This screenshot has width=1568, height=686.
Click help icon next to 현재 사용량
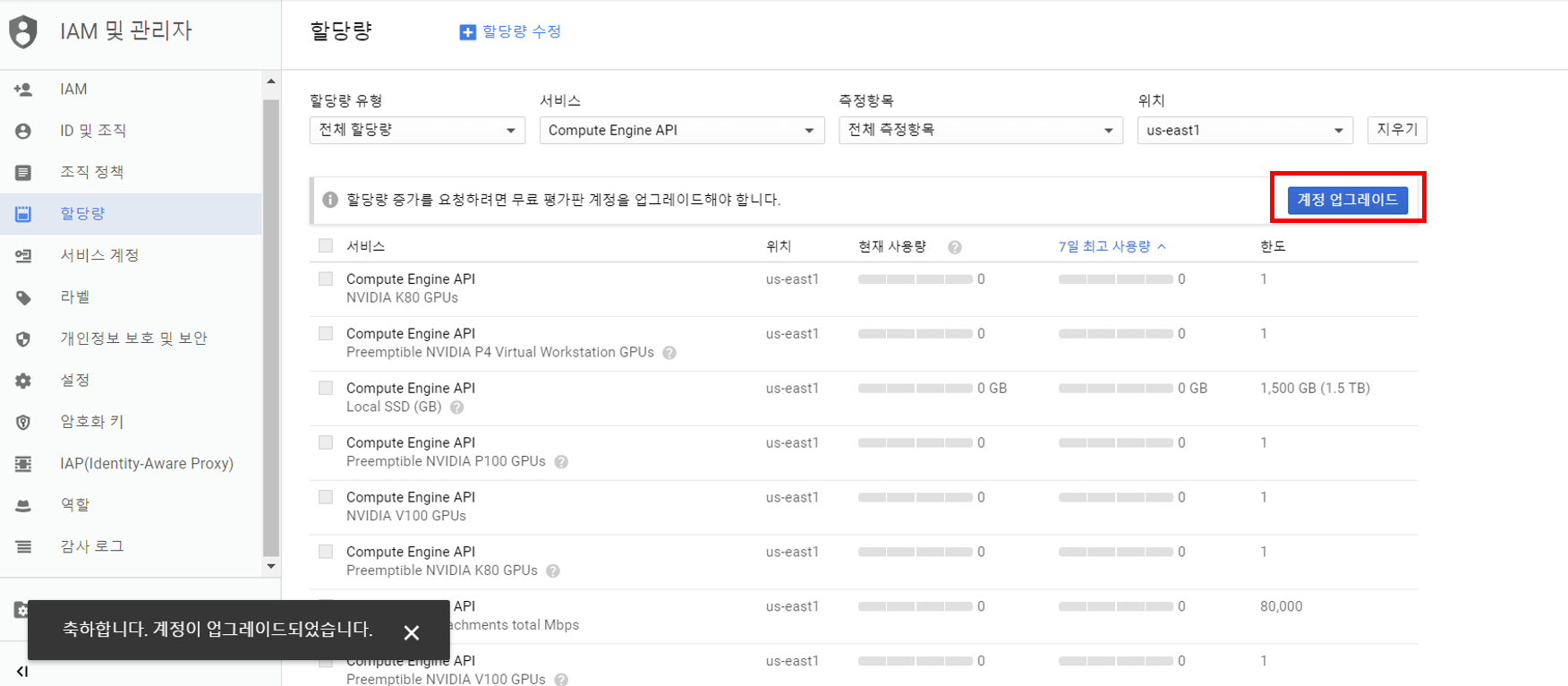(x=955, y=247)
